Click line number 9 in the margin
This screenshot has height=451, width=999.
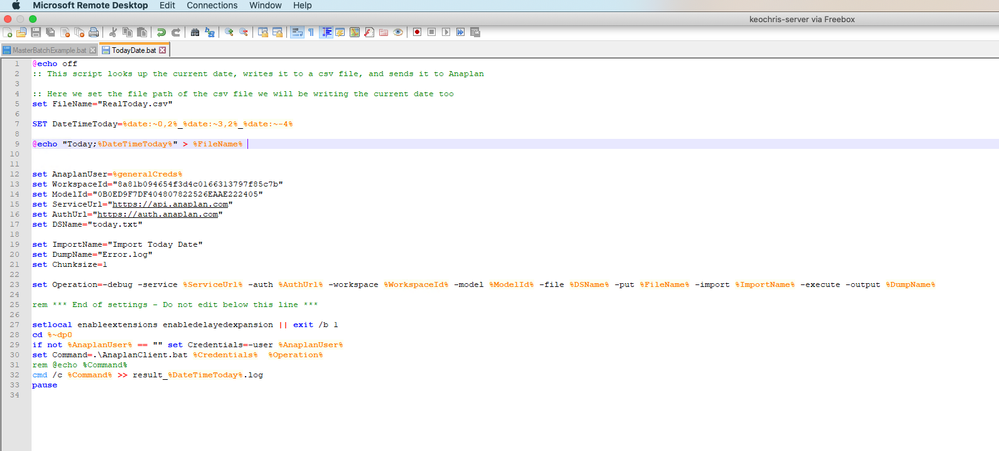pos(17,144)
